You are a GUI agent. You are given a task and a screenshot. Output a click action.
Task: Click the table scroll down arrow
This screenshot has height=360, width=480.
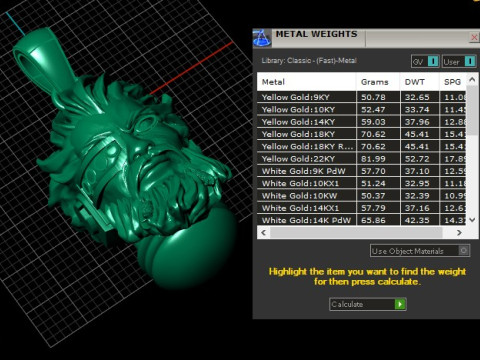coord(472,220)
